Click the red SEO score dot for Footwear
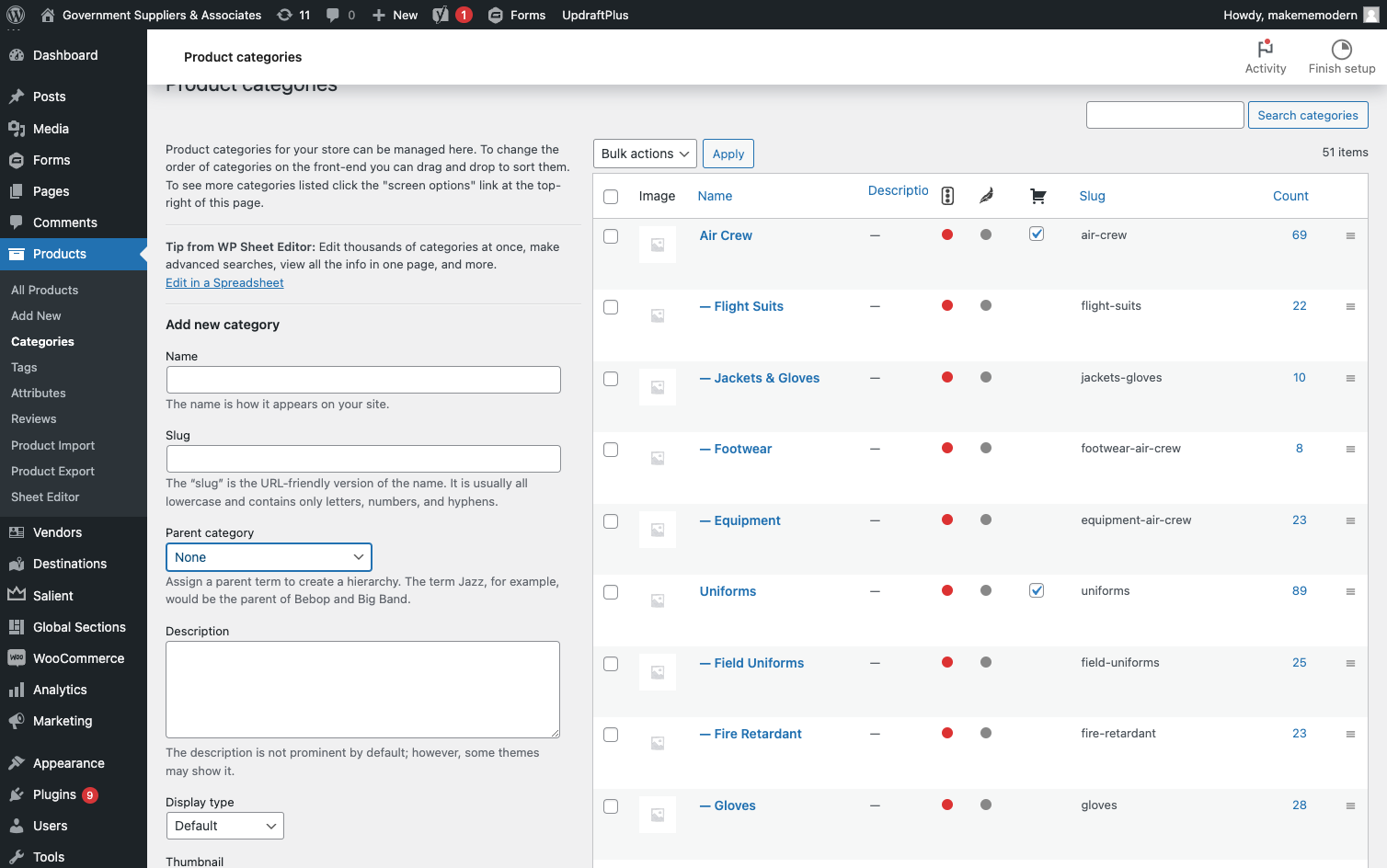The height and width of the screenshot is (868, 1387). tap(947, 448)
